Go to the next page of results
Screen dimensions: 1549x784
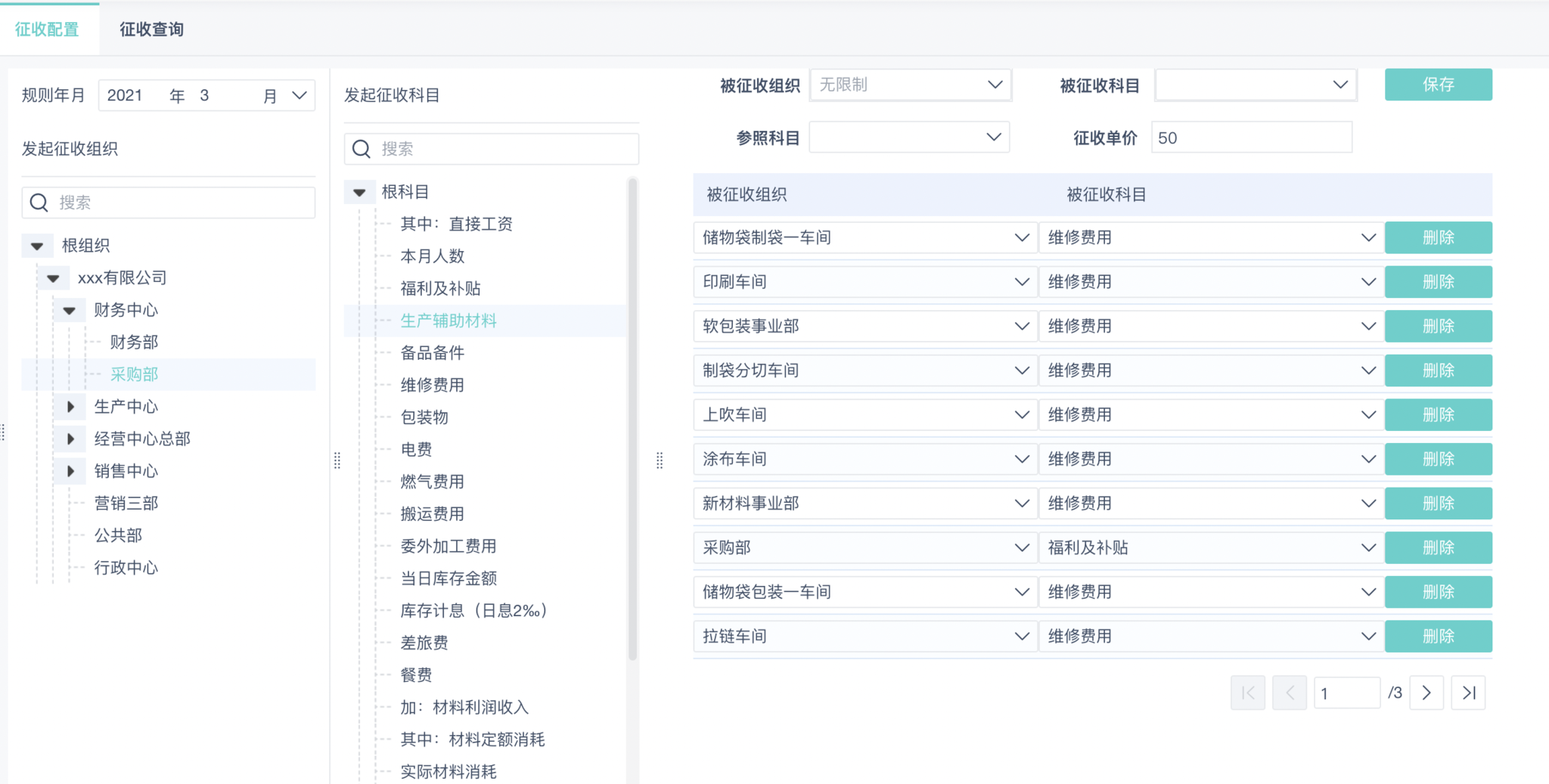coord(1426,693)
